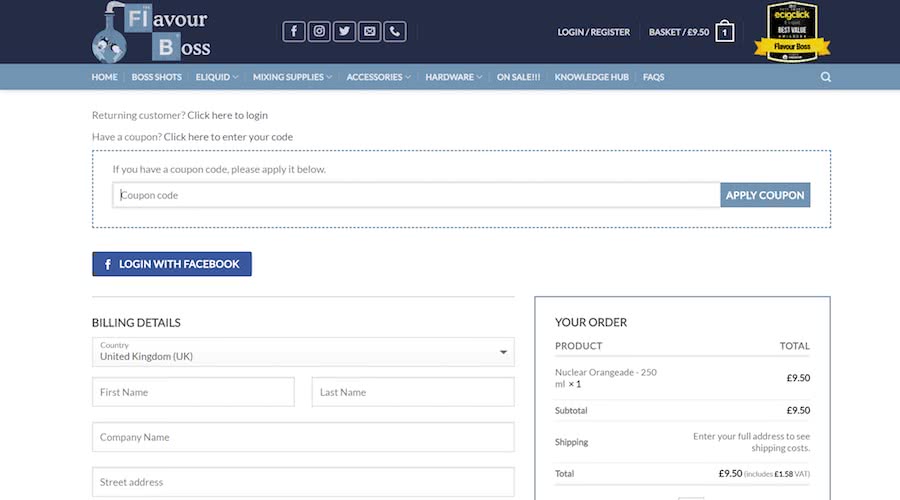900x500 pixels.
Task: Focus the First Name input field
Action: pos(193,392)
